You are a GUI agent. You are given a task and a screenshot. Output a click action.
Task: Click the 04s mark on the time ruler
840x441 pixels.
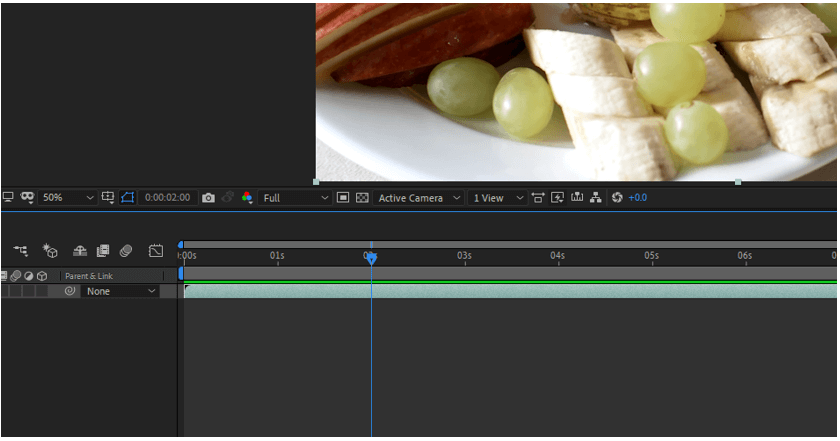tap(558, 256)
